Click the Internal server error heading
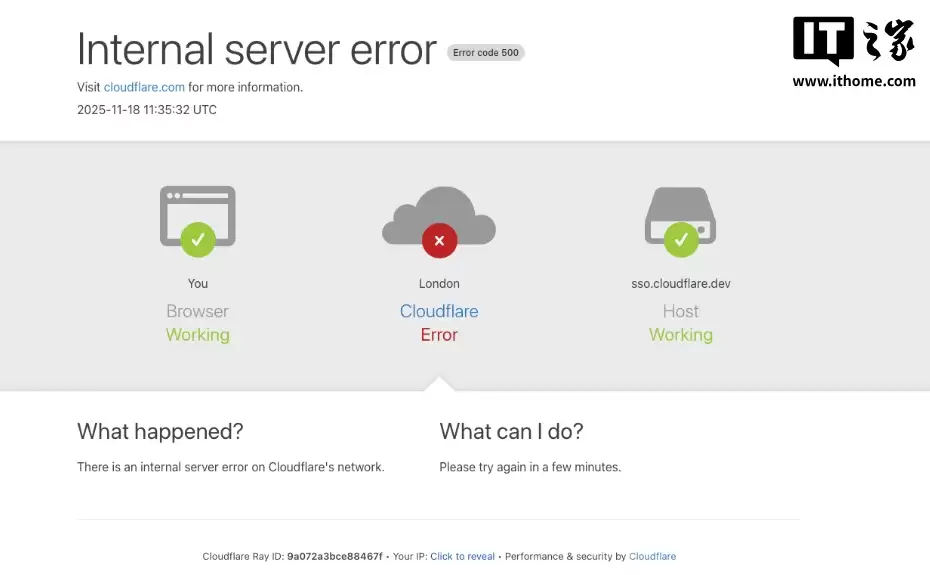Screen dimensions: 930x575 257,49
